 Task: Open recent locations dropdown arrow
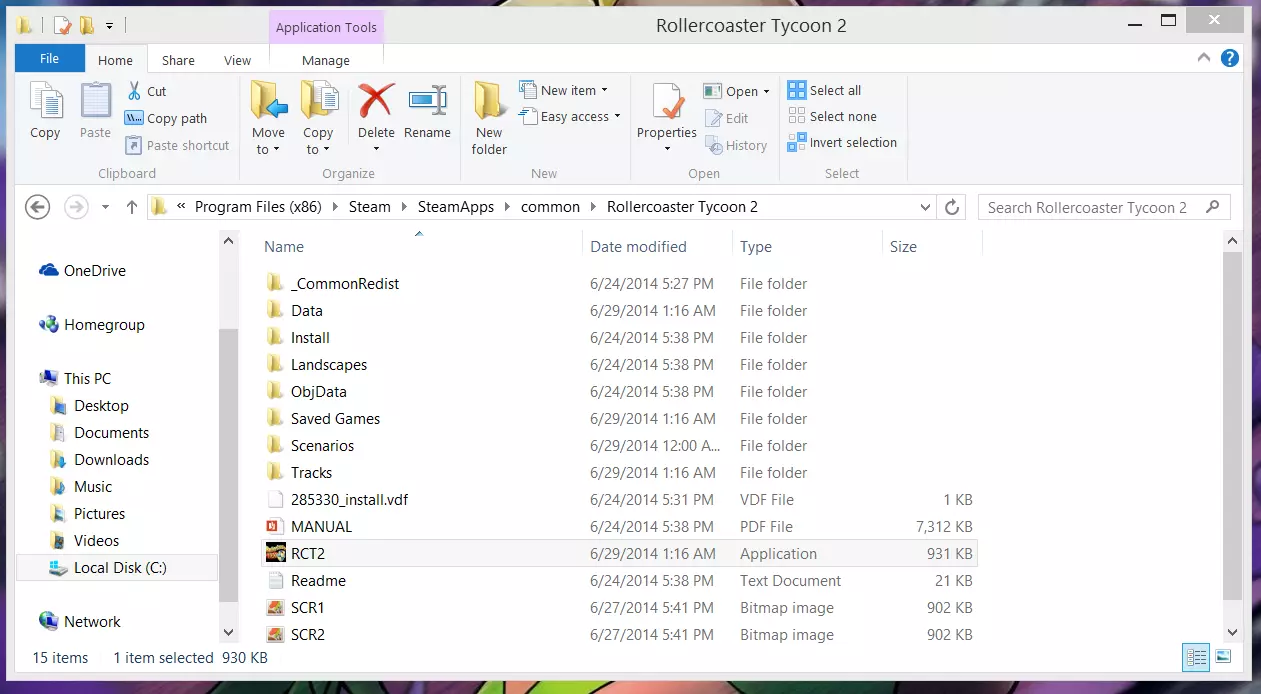tap(105, 207)
